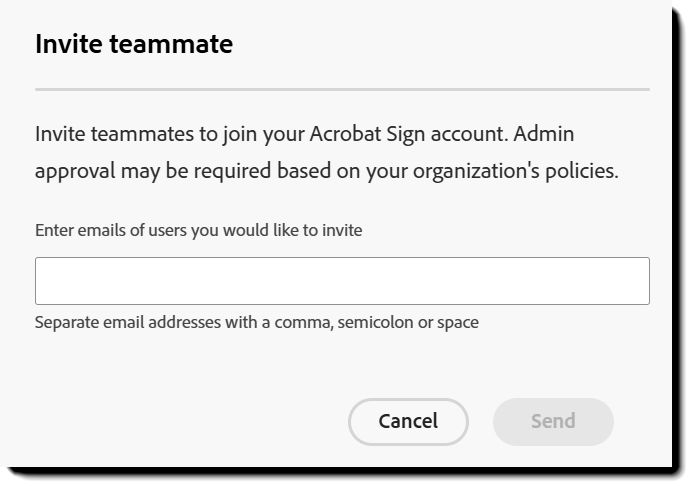Screen dimensions: 693x486
Task: Click the Send button
Action: (x=553, y=421)
